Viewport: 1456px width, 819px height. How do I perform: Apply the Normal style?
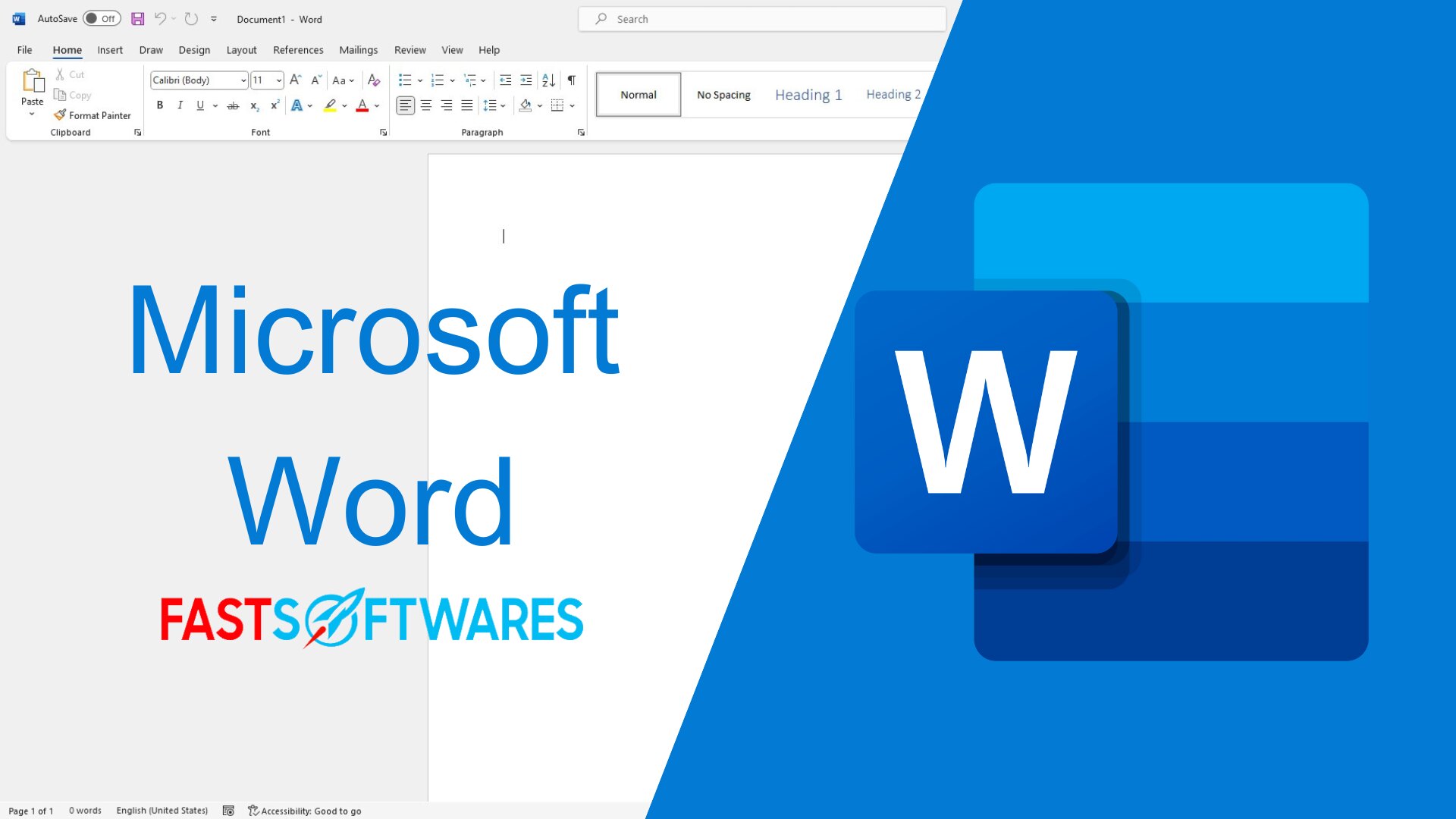click(639, 95)
